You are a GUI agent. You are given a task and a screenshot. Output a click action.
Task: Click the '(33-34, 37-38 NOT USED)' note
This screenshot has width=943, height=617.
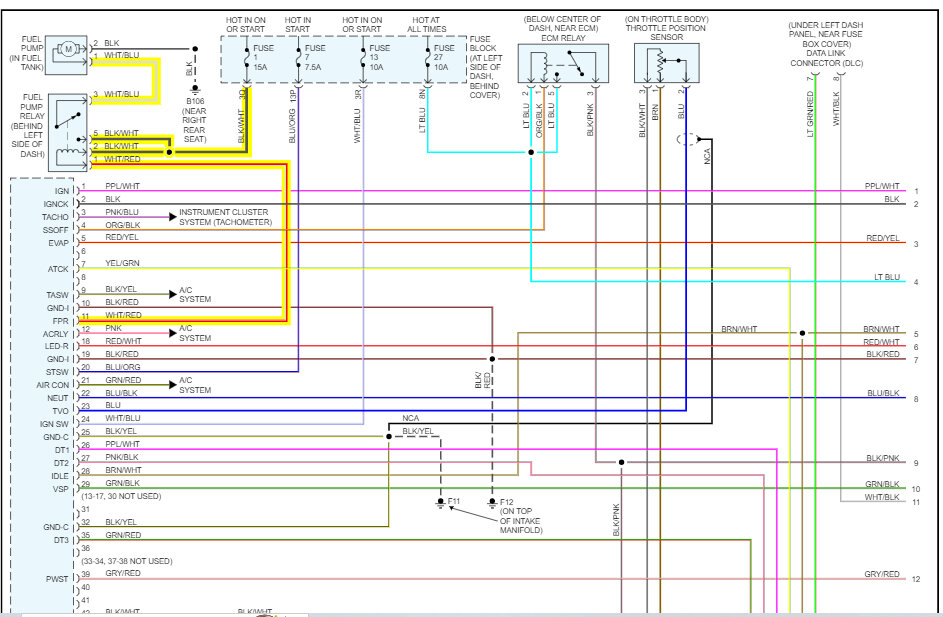click(127, 561)
